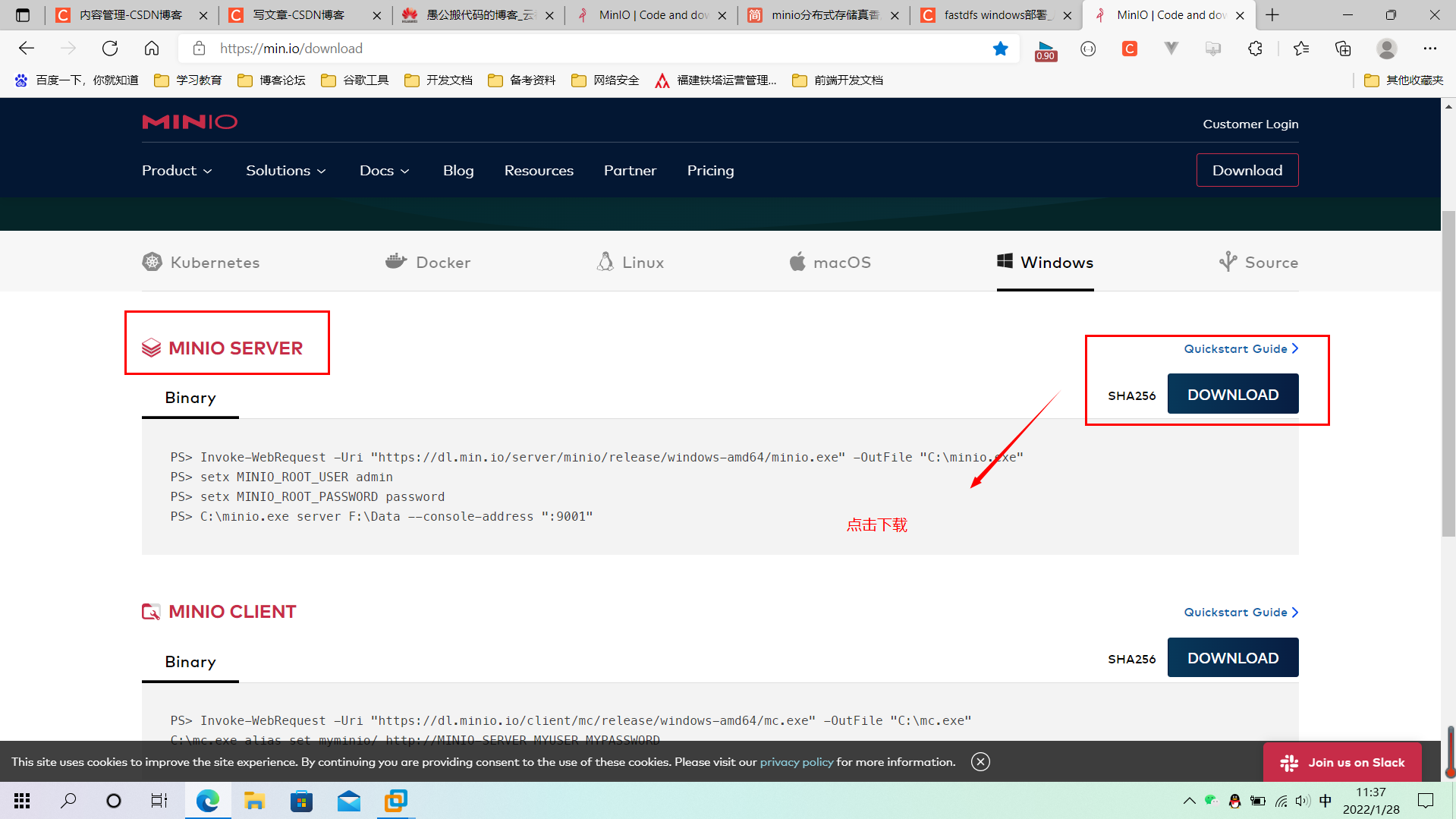
Task: Click Customer Login link
Action: [1250, 124]
